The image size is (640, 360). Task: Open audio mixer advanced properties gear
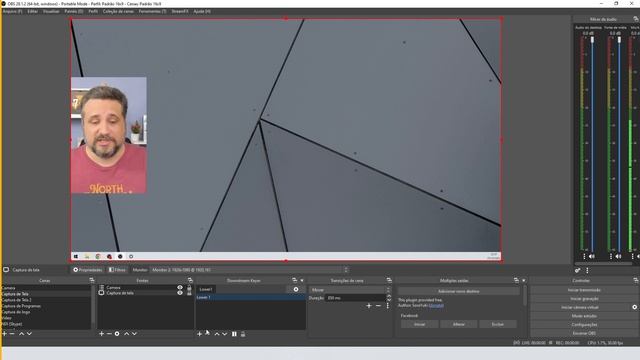click(x=578, y=270)
